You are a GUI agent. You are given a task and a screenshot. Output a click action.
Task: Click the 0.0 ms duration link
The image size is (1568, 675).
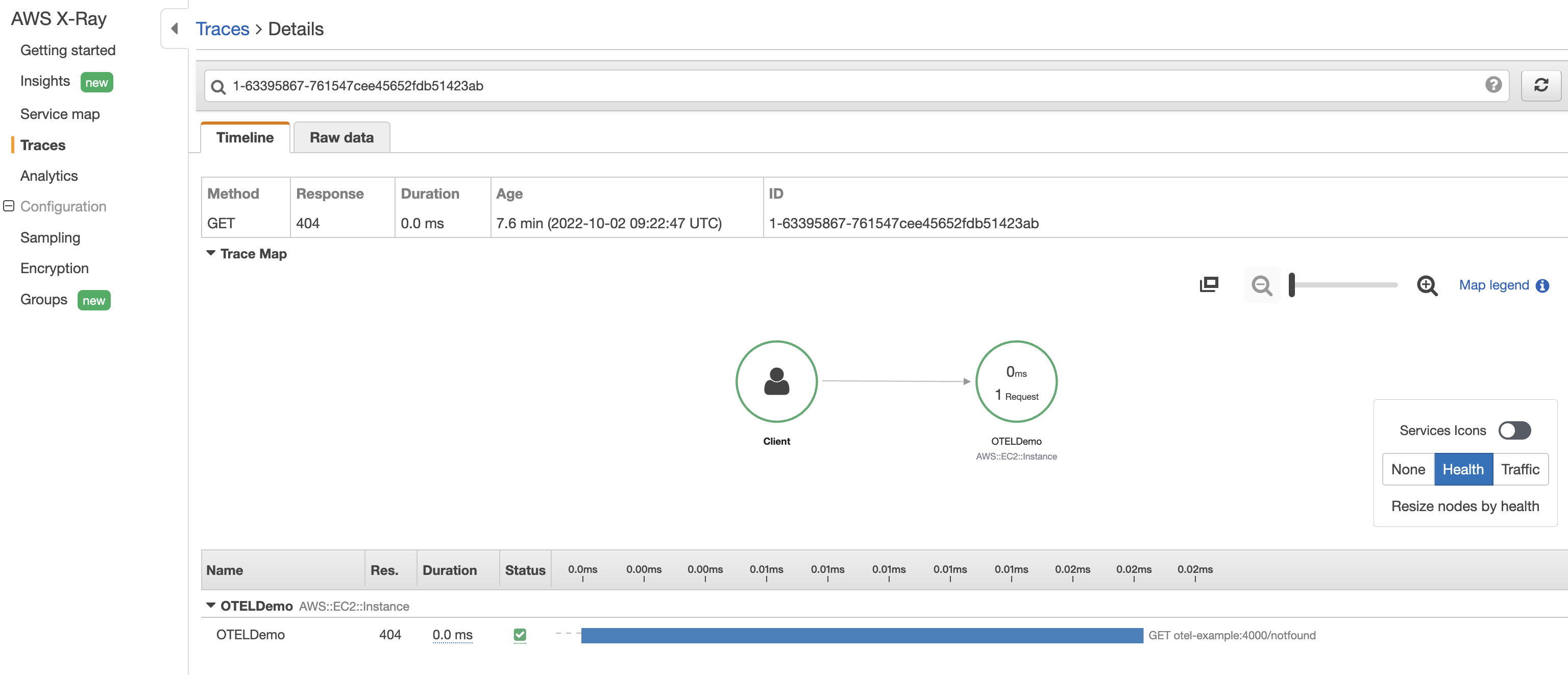(x=452, y=635)
